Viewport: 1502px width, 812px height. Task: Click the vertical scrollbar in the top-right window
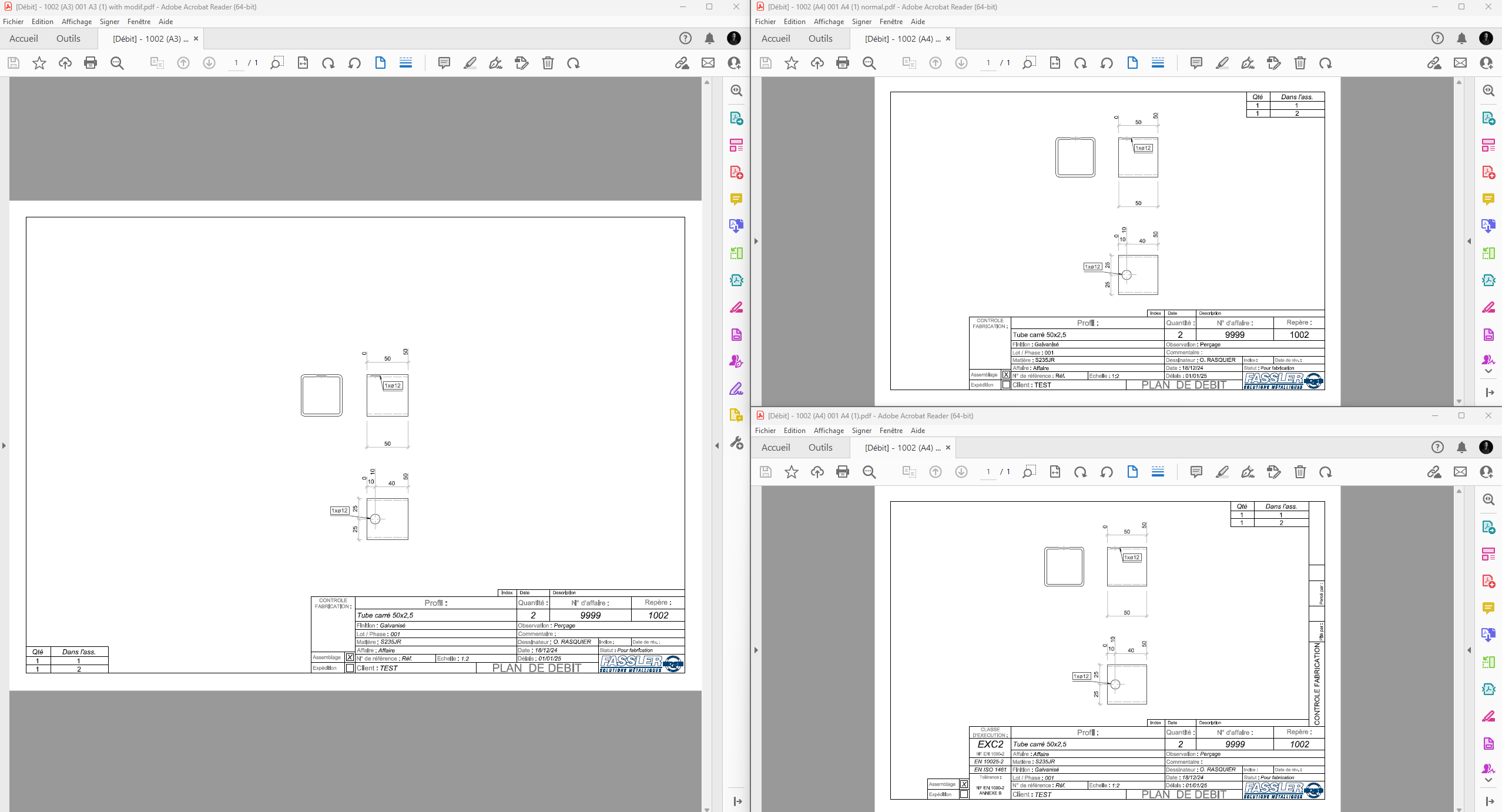point(1459,241)
